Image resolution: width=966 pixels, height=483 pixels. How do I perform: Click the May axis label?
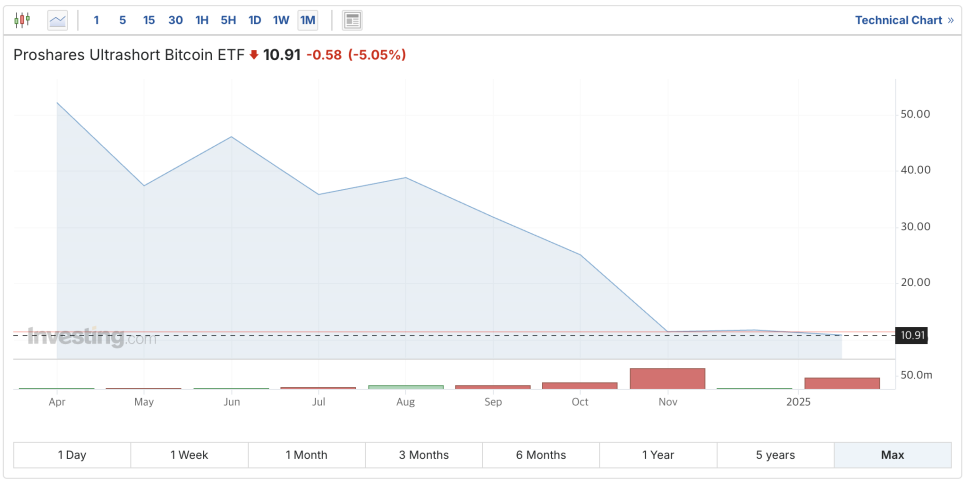[144, 402]
